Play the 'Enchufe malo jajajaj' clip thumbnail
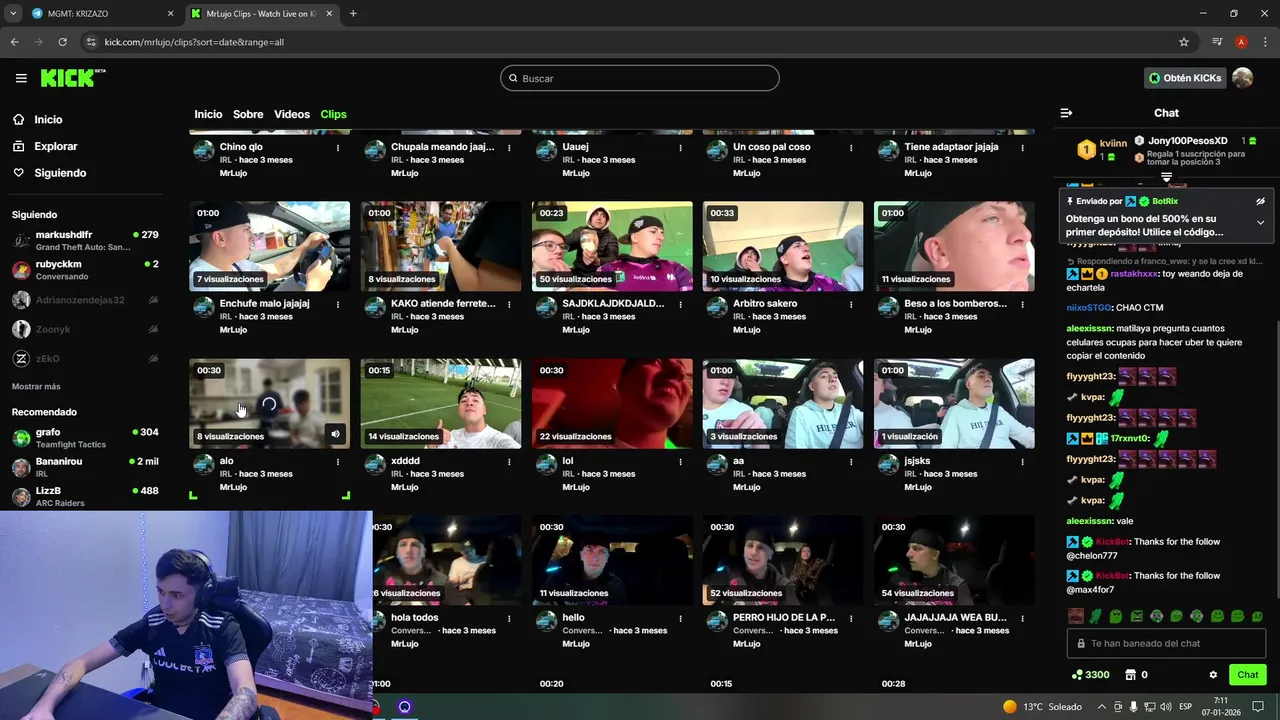This screenshot has width=1280, height=720. point(269,246)
